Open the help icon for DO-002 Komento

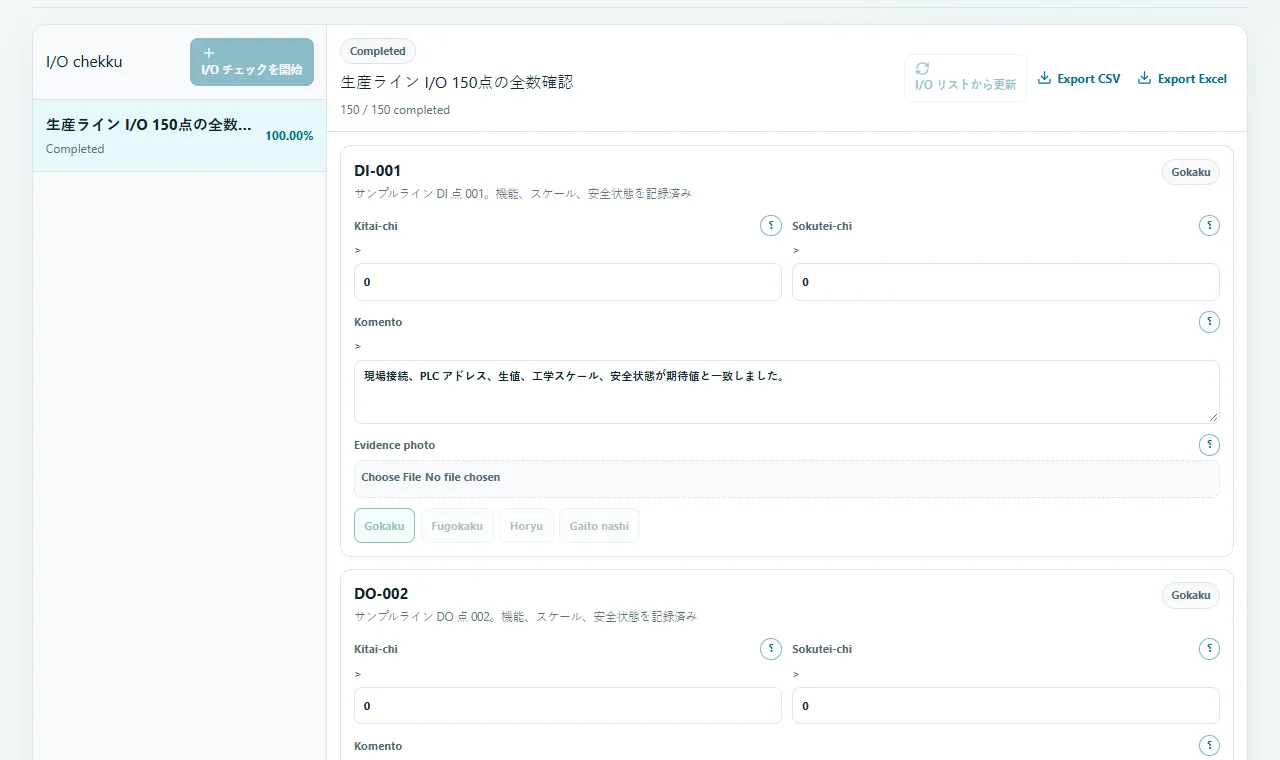[x=1209, y=746]
